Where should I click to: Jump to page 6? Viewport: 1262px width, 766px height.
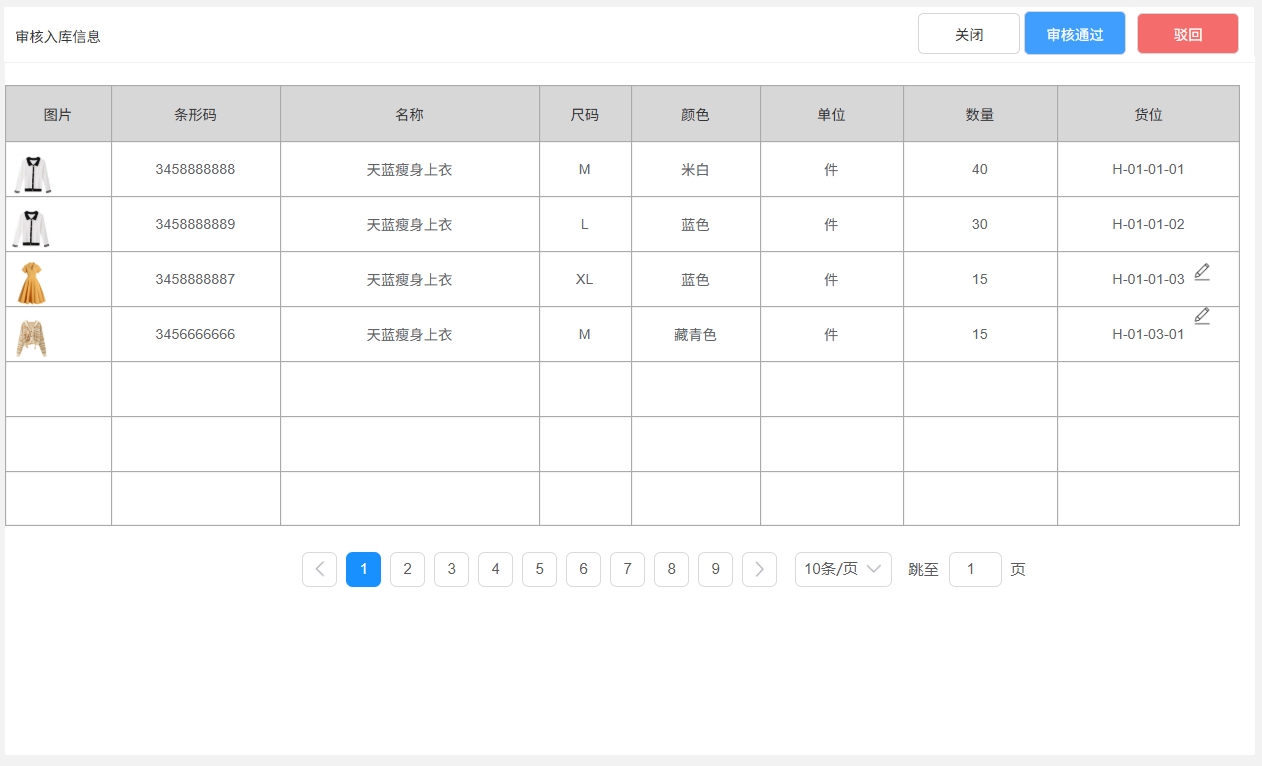click(583, 569)
